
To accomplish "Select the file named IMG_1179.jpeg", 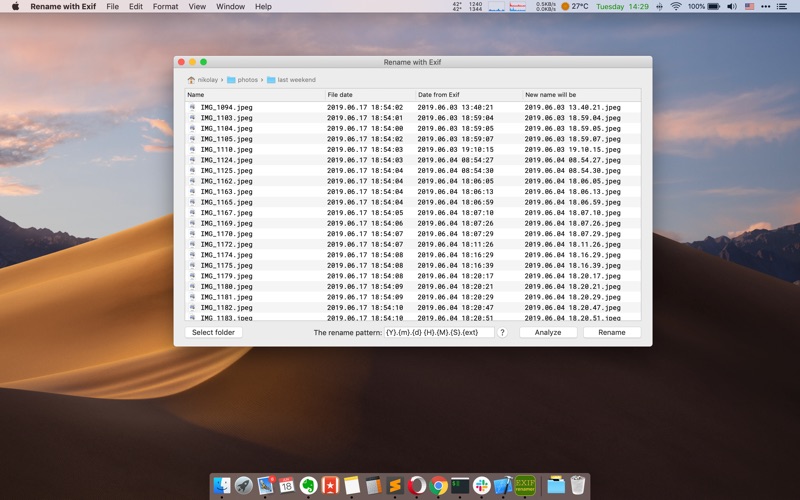I will (226, 276).
